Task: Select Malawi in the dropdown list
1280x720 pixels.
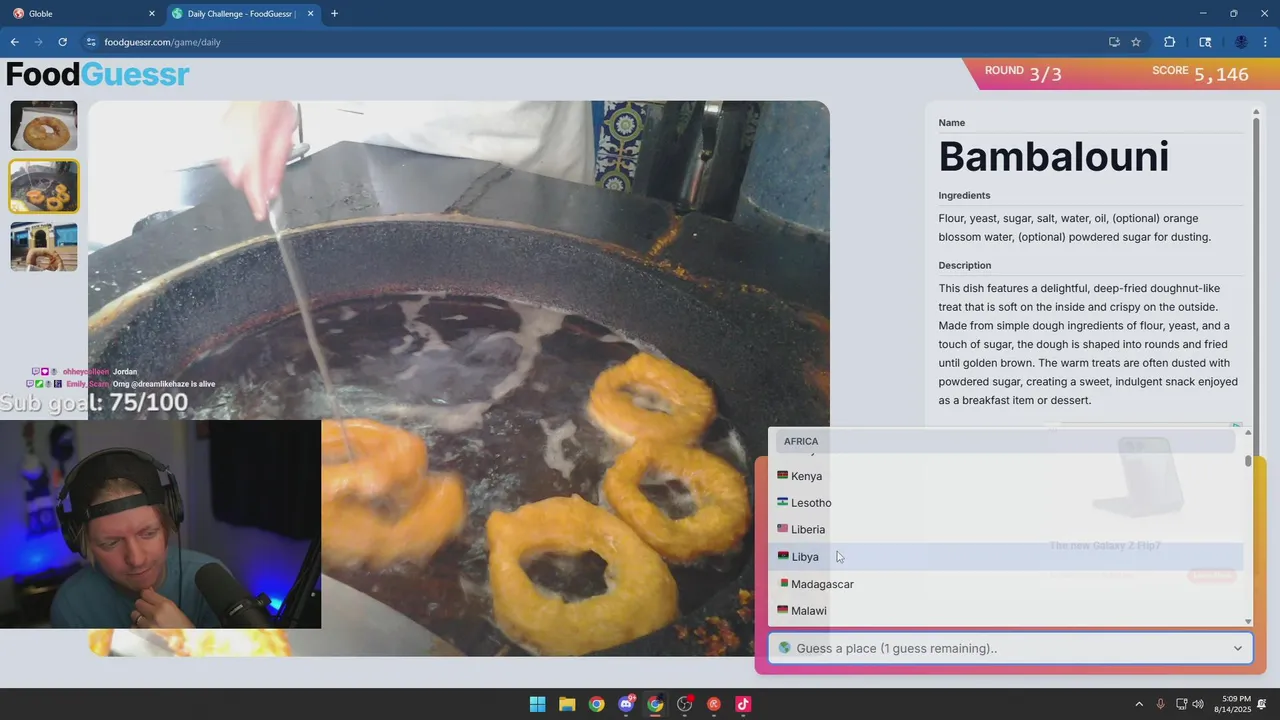Action: [x=1008, y=611]
